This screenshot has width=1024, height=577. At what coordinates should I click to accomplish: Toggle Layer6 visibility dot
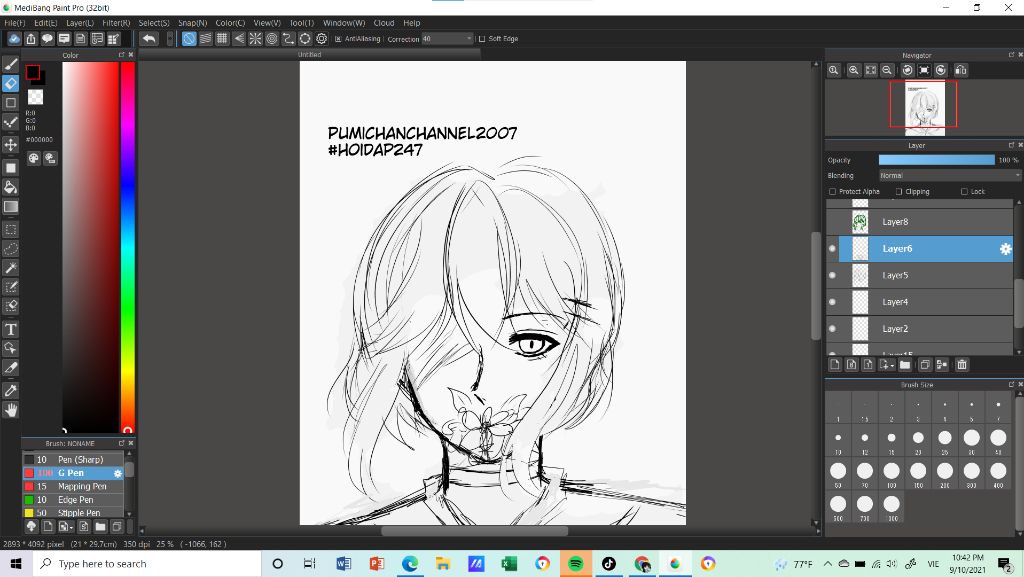pos(832,249)
